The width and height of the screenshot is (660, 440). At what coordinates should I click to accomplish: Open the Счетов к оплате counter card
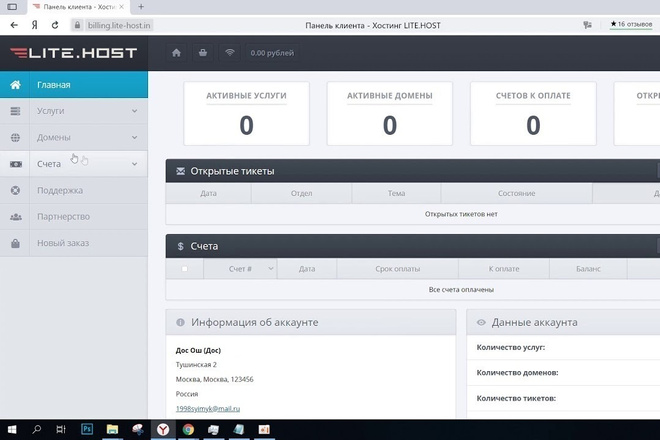coord(533,114)
